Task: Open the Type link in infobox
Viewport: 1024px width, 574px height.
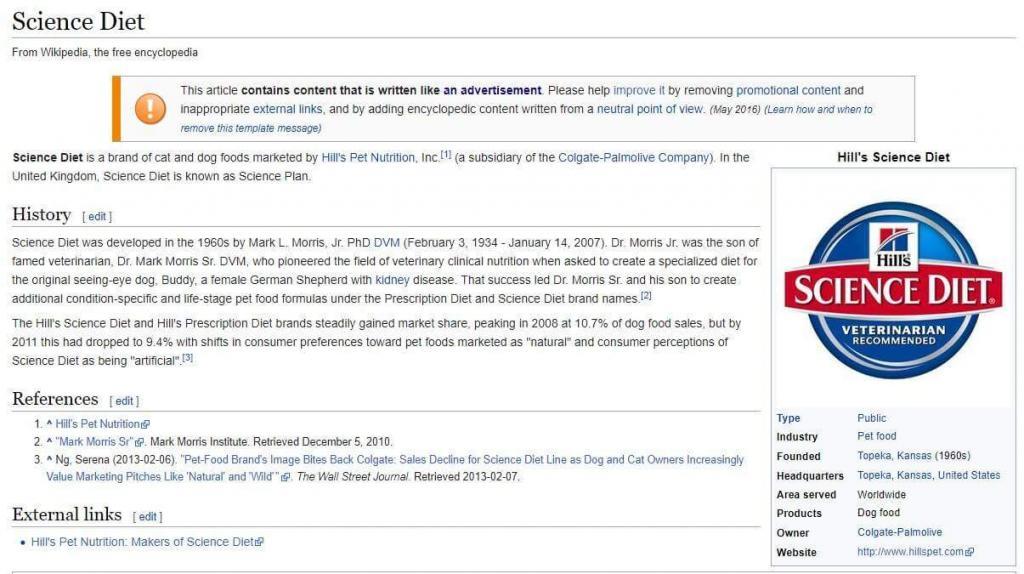Action: tap(788, 418)
